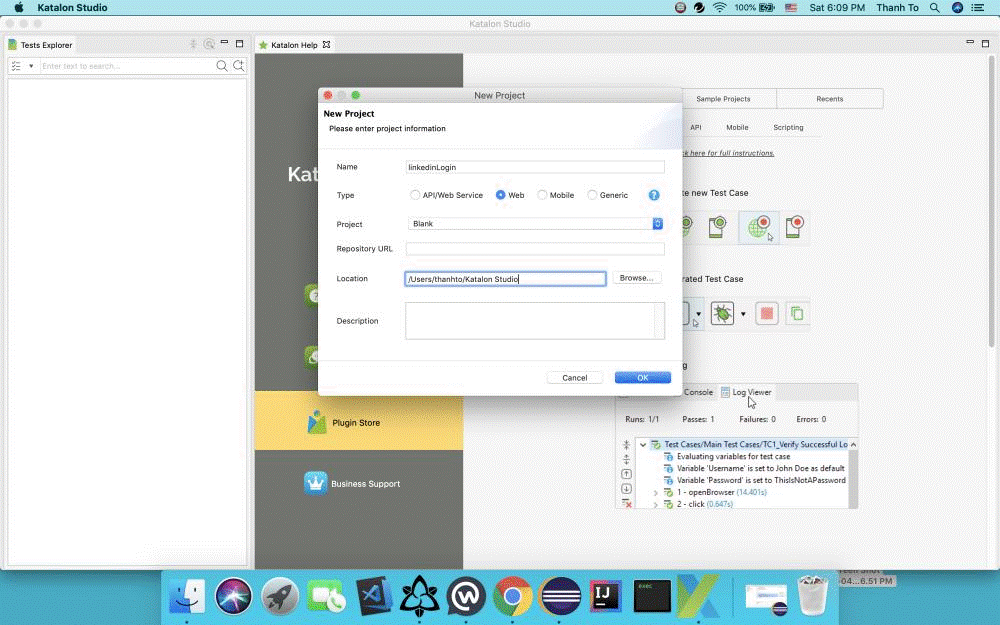This screenshot has height=625, width=1000.
Task: Click the expand all icon in Log Viewer
Action: (626, 459)
